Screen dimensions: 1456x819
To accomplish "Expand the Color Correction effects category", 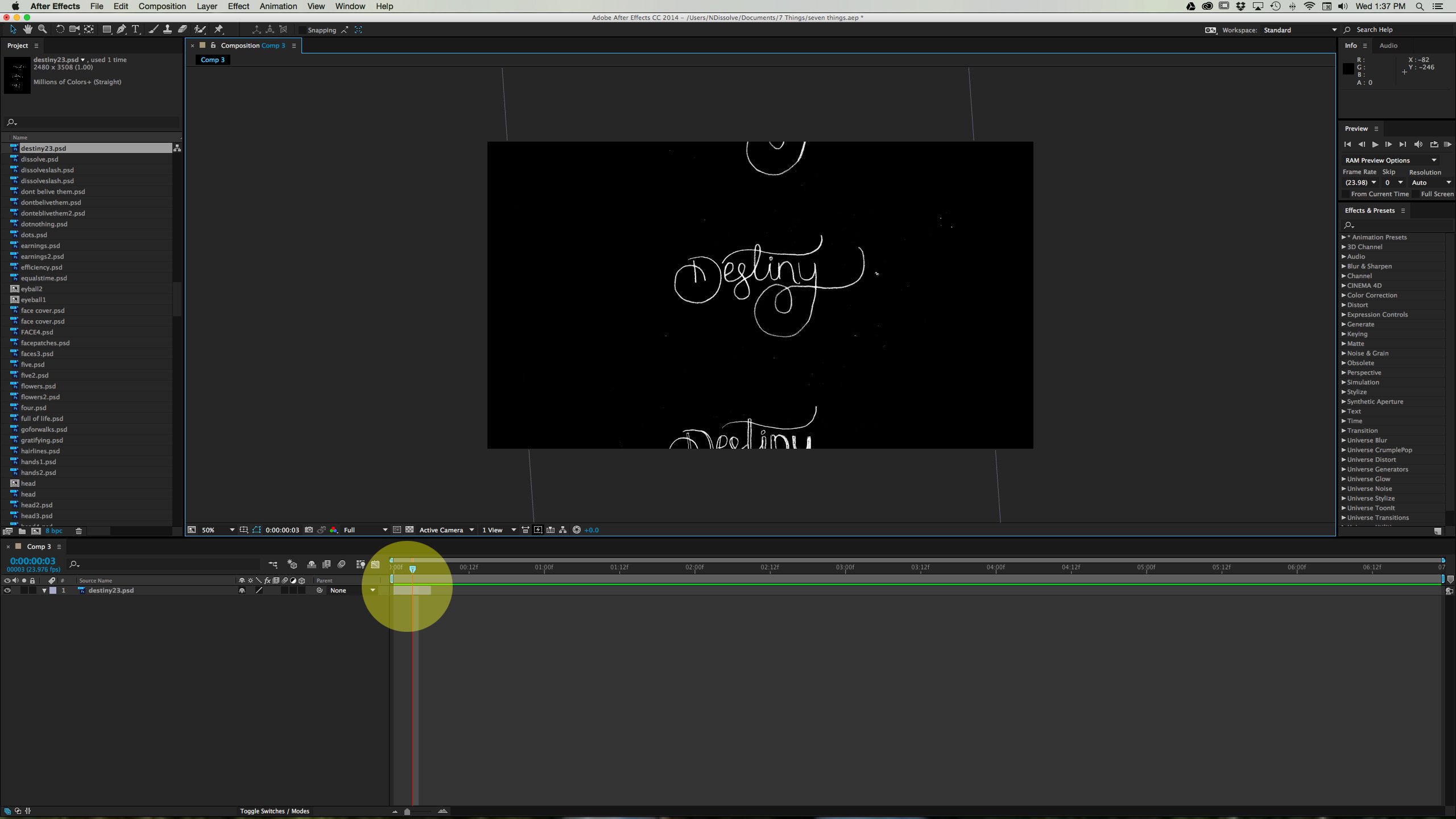I will point(1344,295).
